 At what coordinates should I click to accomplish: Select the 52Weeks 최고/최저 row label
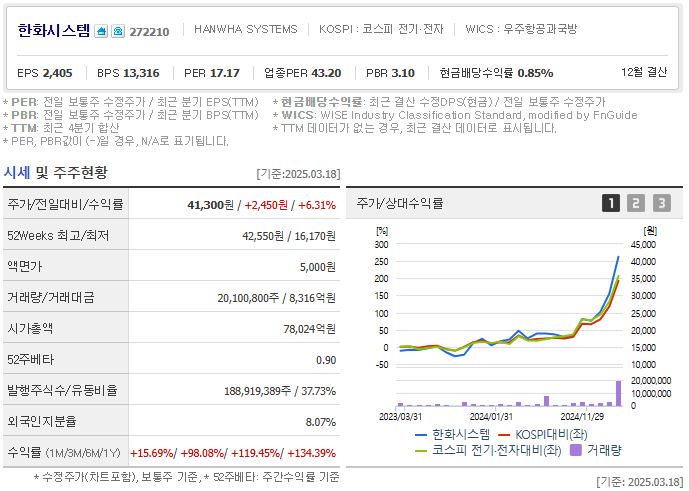(58, 236)
